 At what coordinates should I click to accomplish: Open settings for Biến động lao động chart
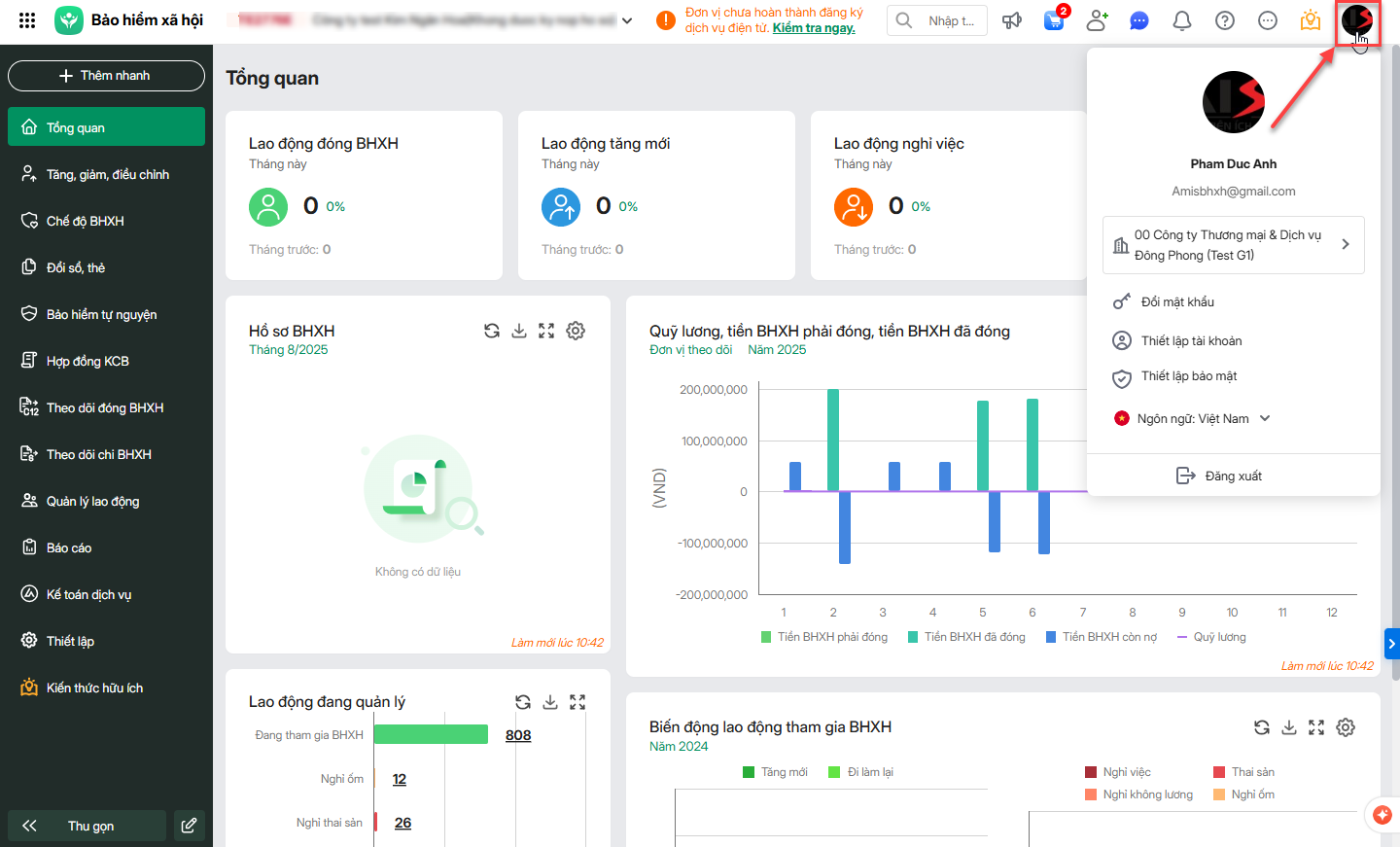click(1346, 727)
